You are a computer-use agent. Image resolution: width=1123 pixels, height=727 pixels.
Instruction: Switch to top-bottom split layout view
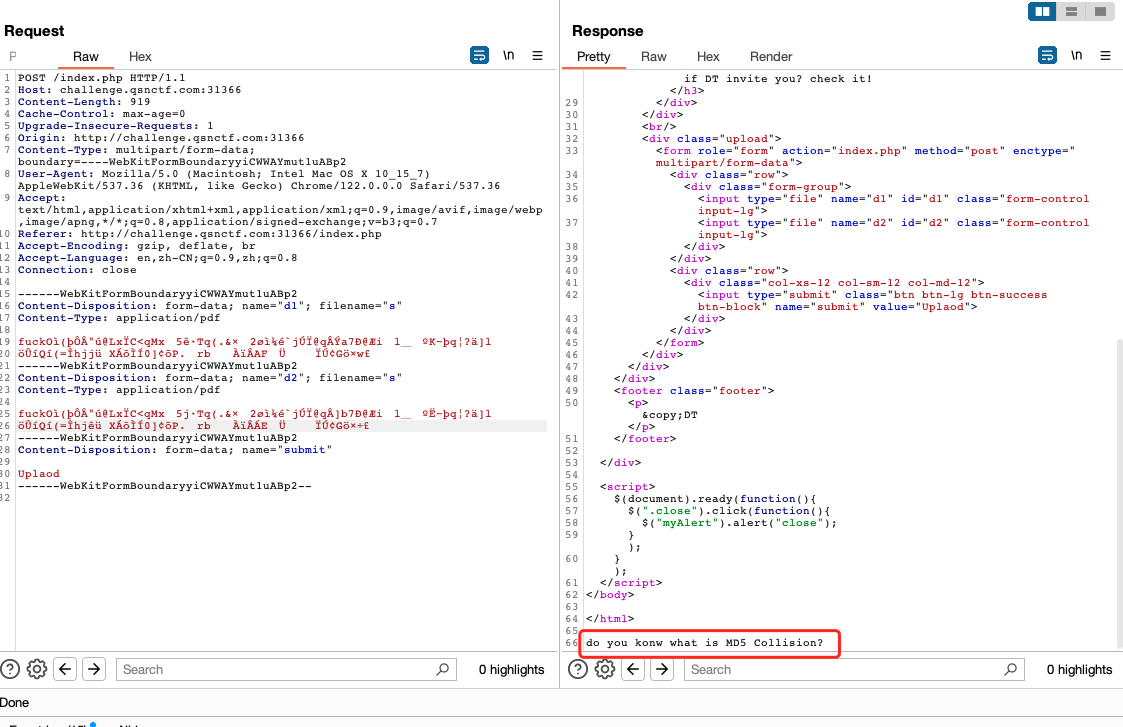[x=1071, y=12]
